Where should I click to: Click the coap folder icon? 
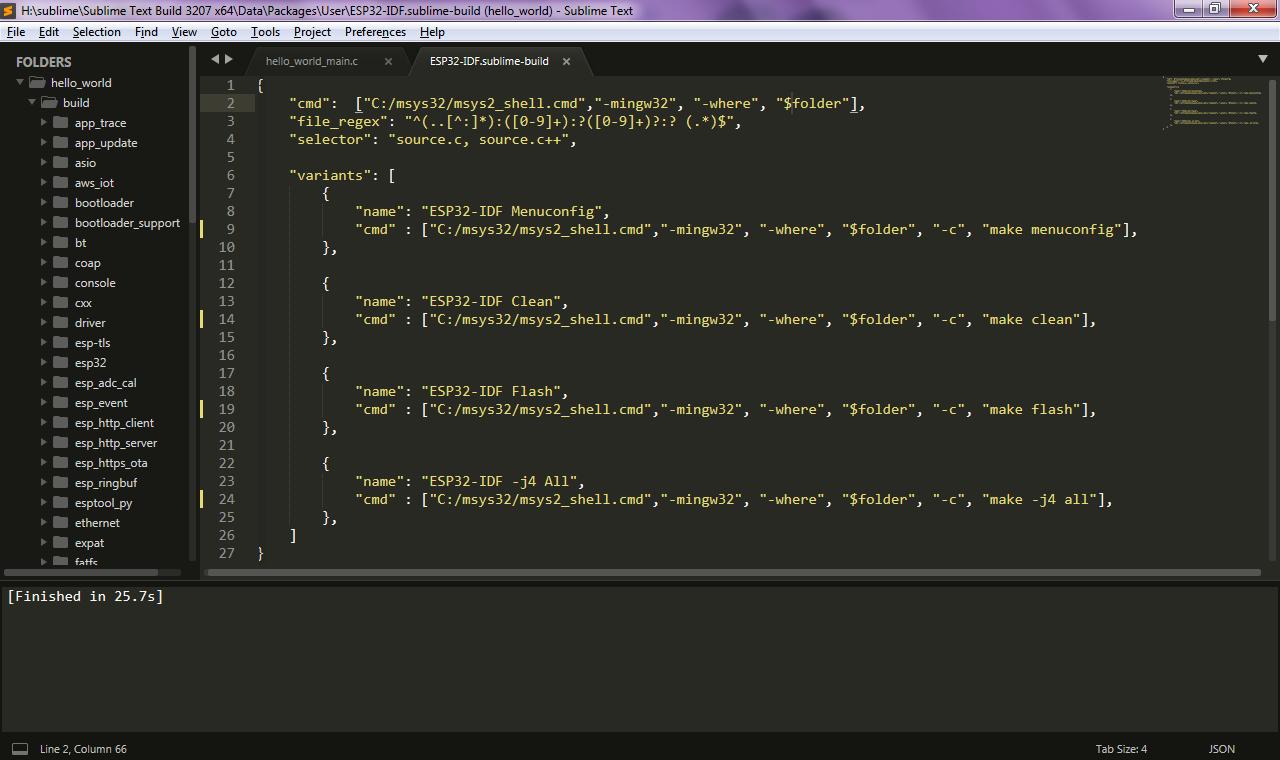click(60, 263)
